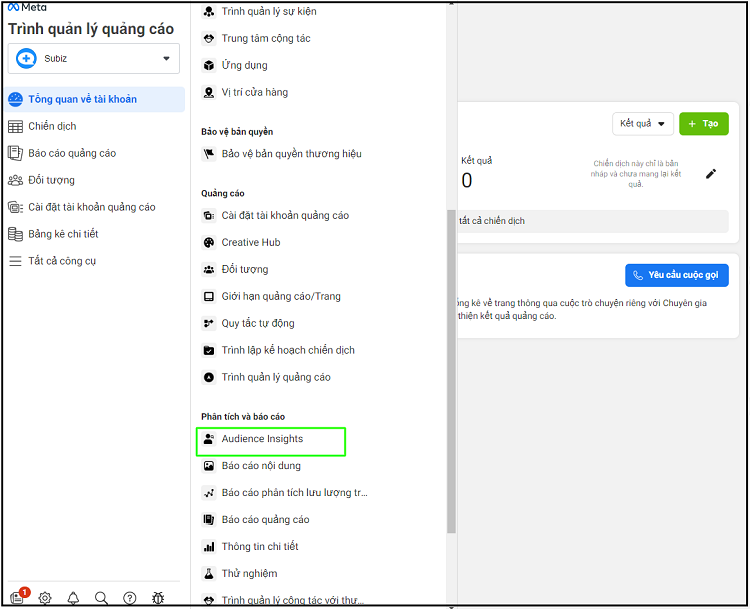The image size is (750, 609).
Task: Click the tools menu vertical scrollbar
Action: tap(451, 370)
